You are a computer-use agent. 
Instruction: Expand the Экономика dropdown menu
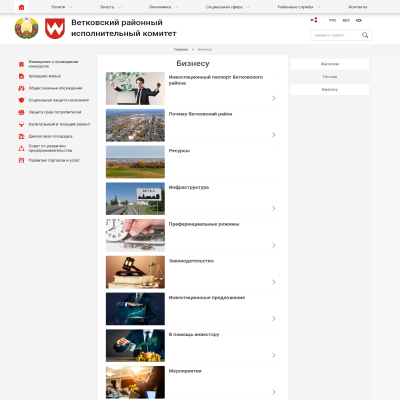coord(164,7)
